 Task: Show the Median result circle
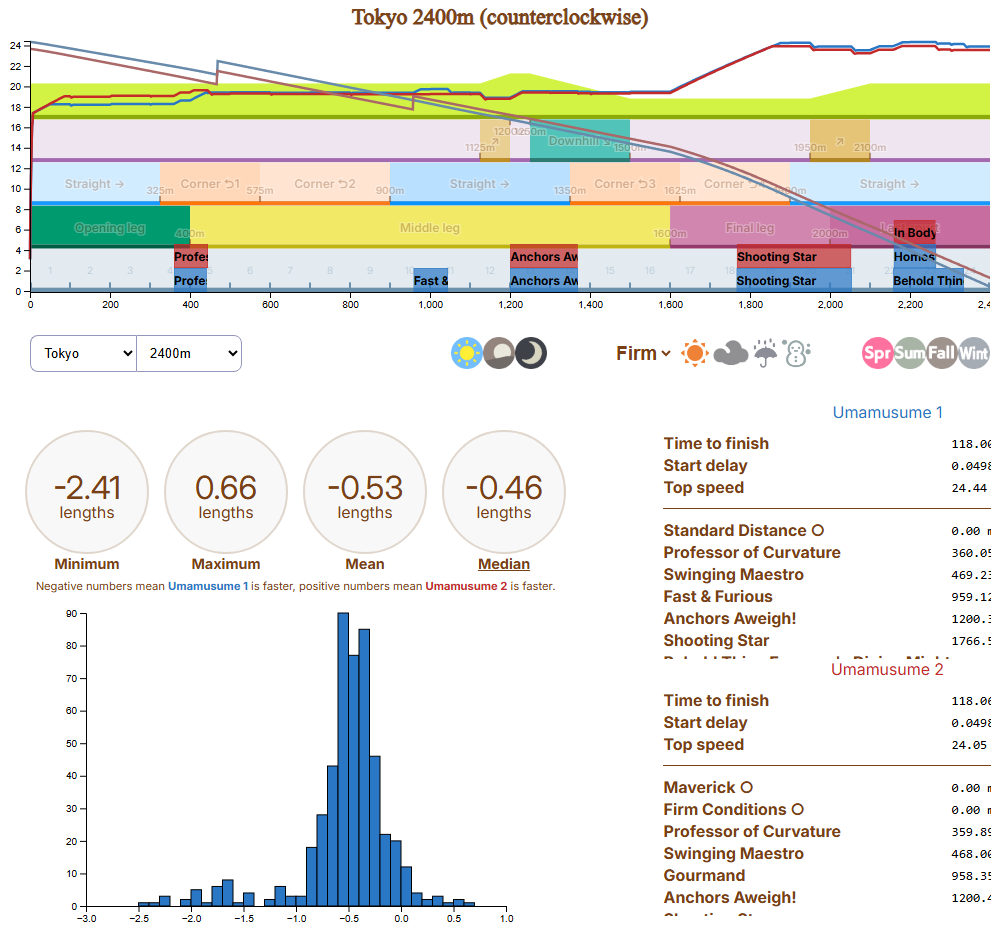[x=504, y=492]
